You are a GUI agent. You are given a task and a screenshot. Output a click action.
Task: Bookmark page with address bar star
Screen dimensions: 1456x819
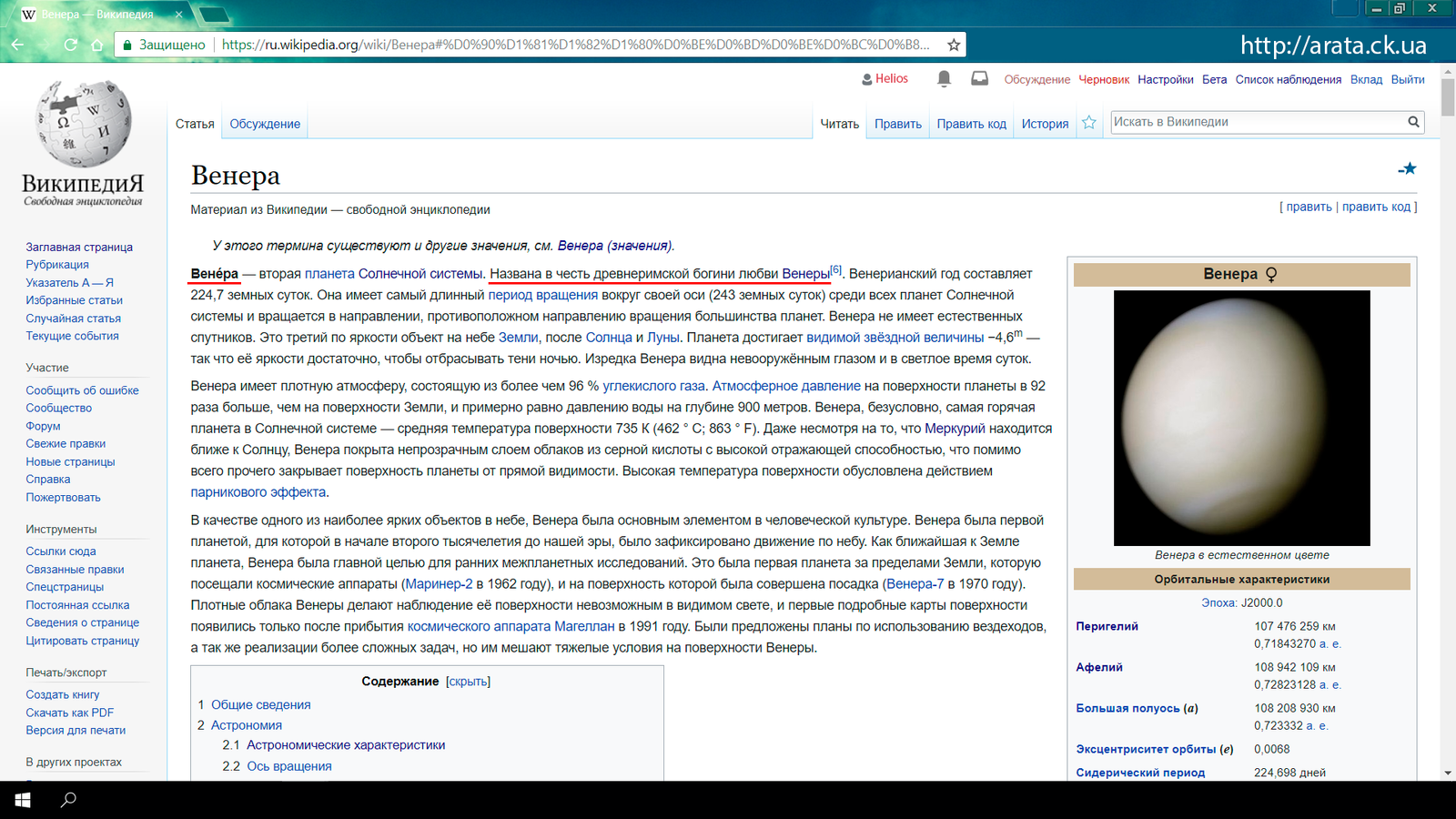[953, 45]
